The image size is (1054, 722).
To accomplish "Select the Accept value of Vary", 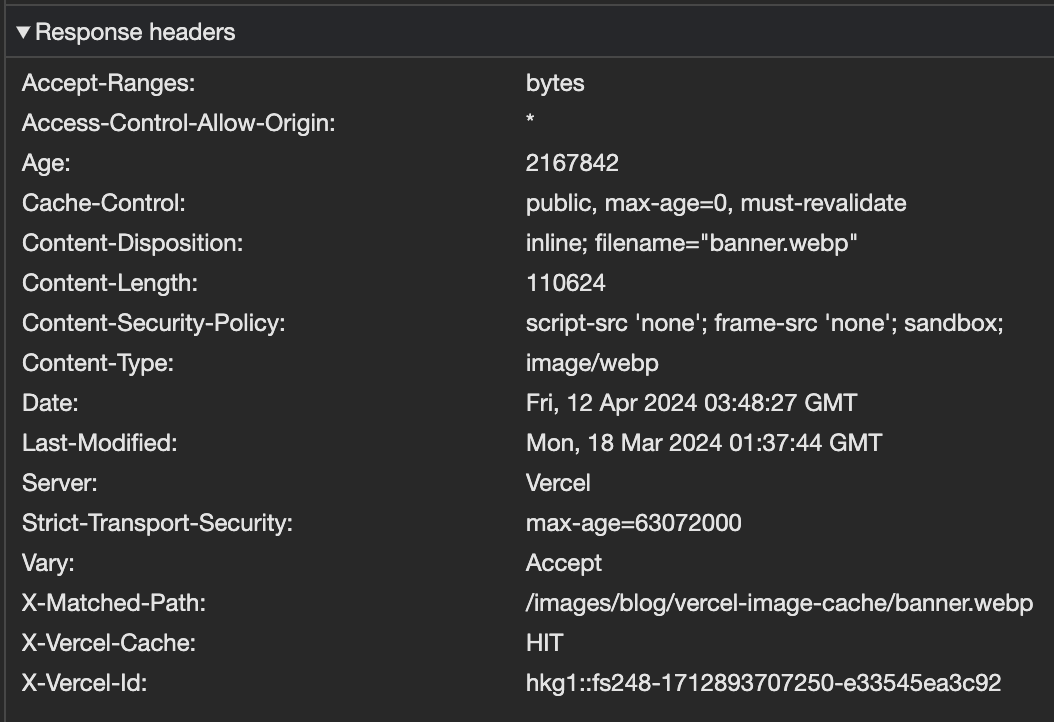I will coord(563,563).
